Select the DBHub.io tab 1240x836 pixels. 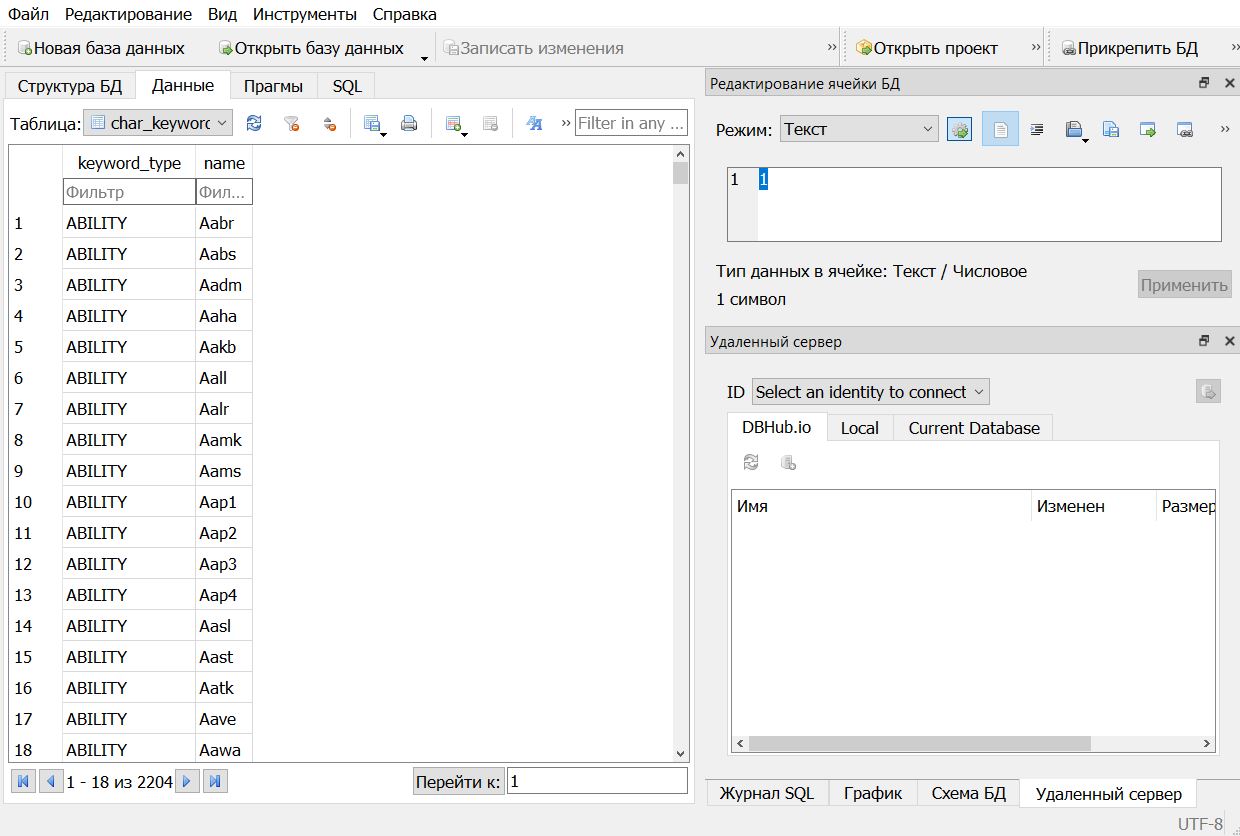click(777, 427)
